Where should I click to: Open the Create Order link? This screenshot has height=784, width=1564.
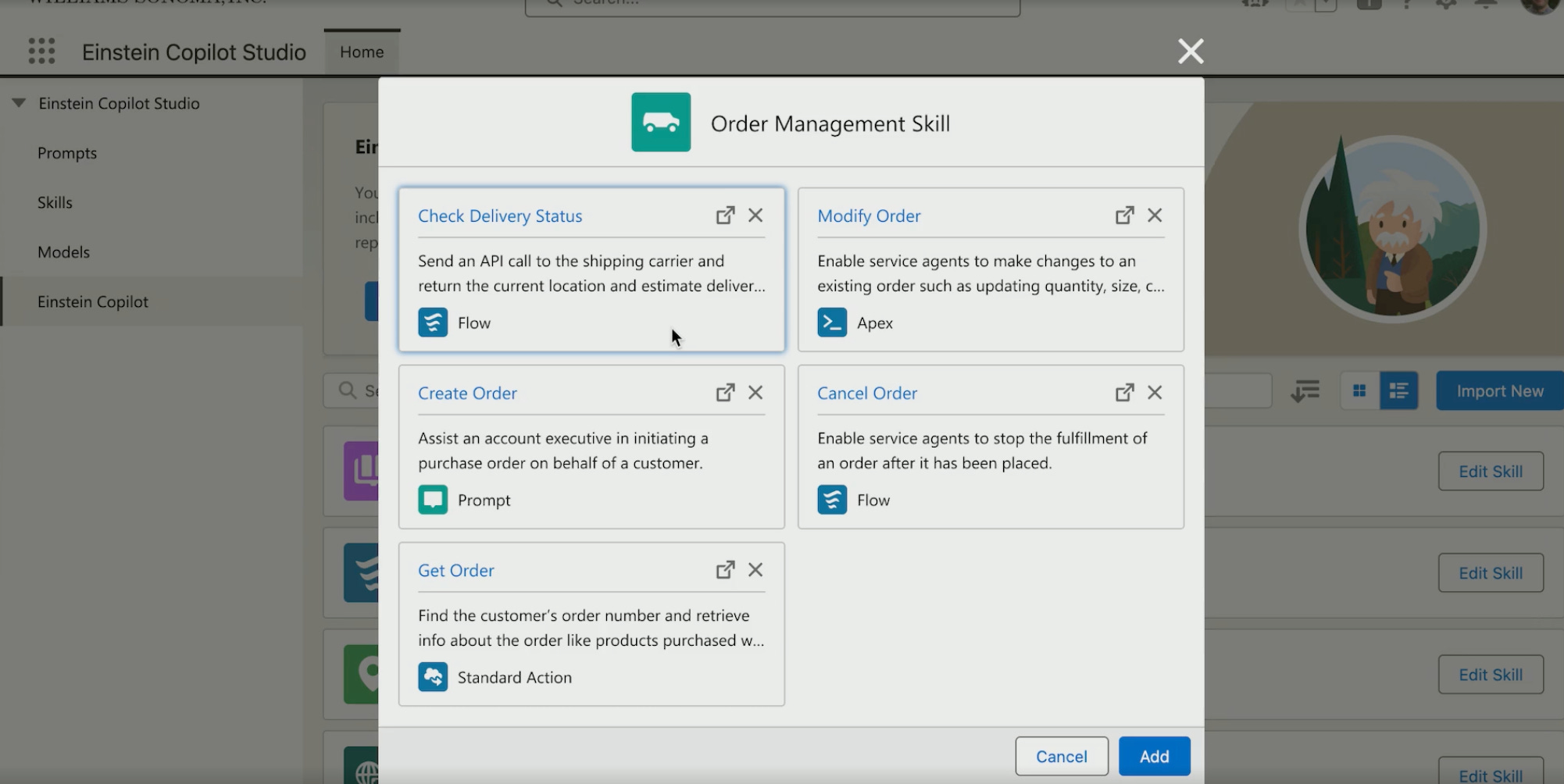click(467, 393)
